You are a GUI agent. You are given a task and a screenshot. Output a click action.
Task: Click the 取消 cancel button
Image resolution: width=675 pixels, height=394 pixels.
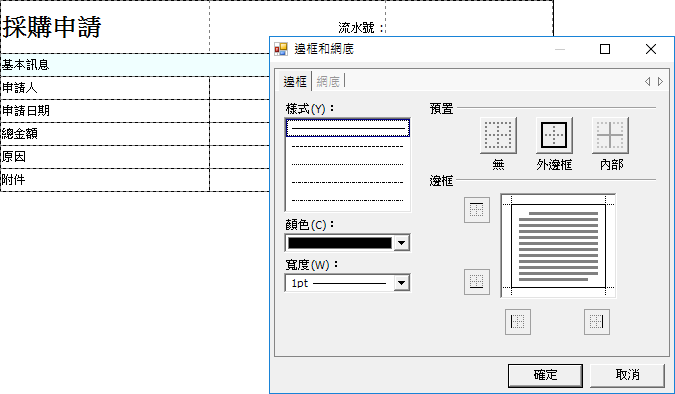click(x=627, y=375)
